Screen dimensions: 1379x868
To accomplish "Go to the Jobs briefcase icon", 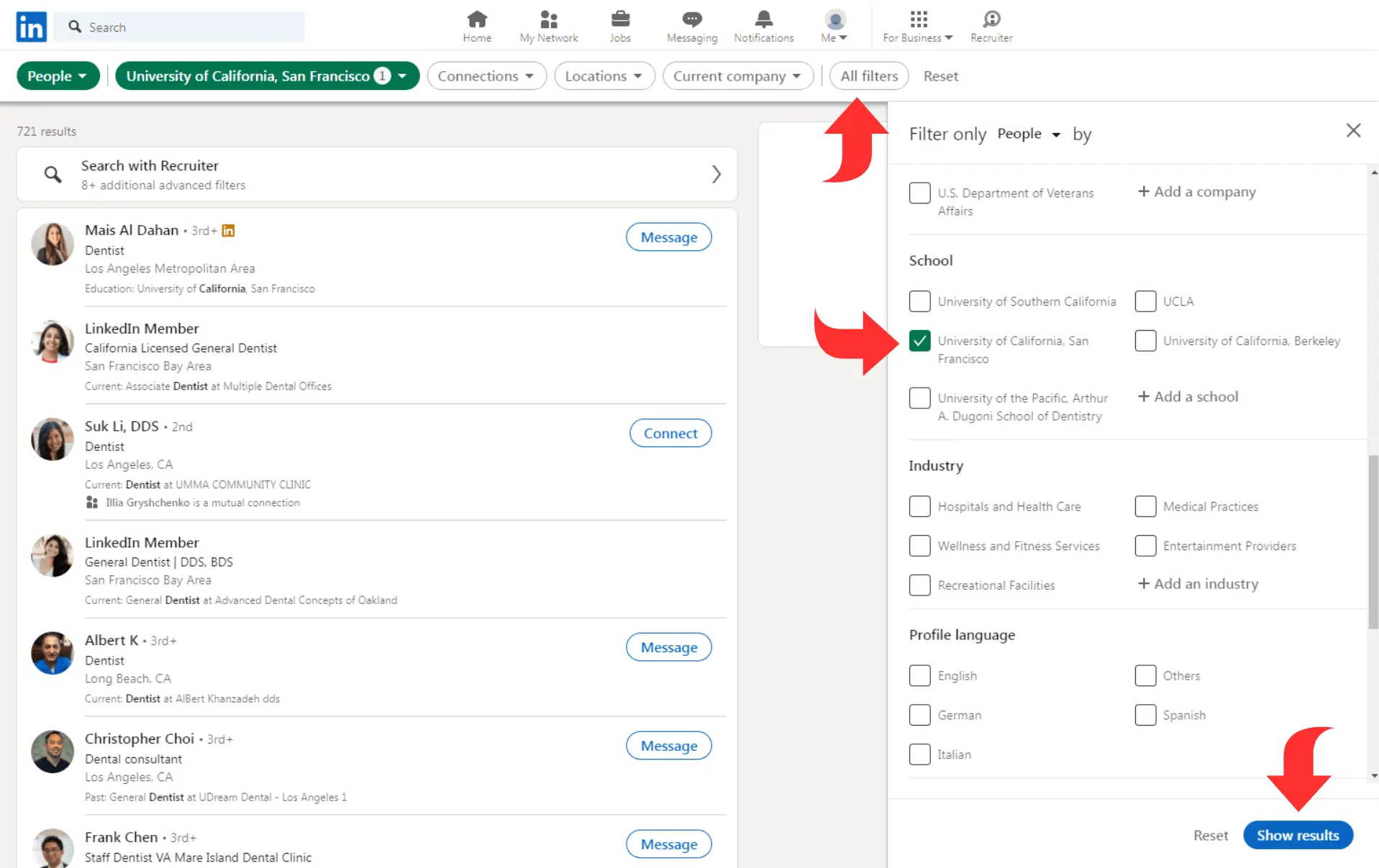I will tap(620, 19).
